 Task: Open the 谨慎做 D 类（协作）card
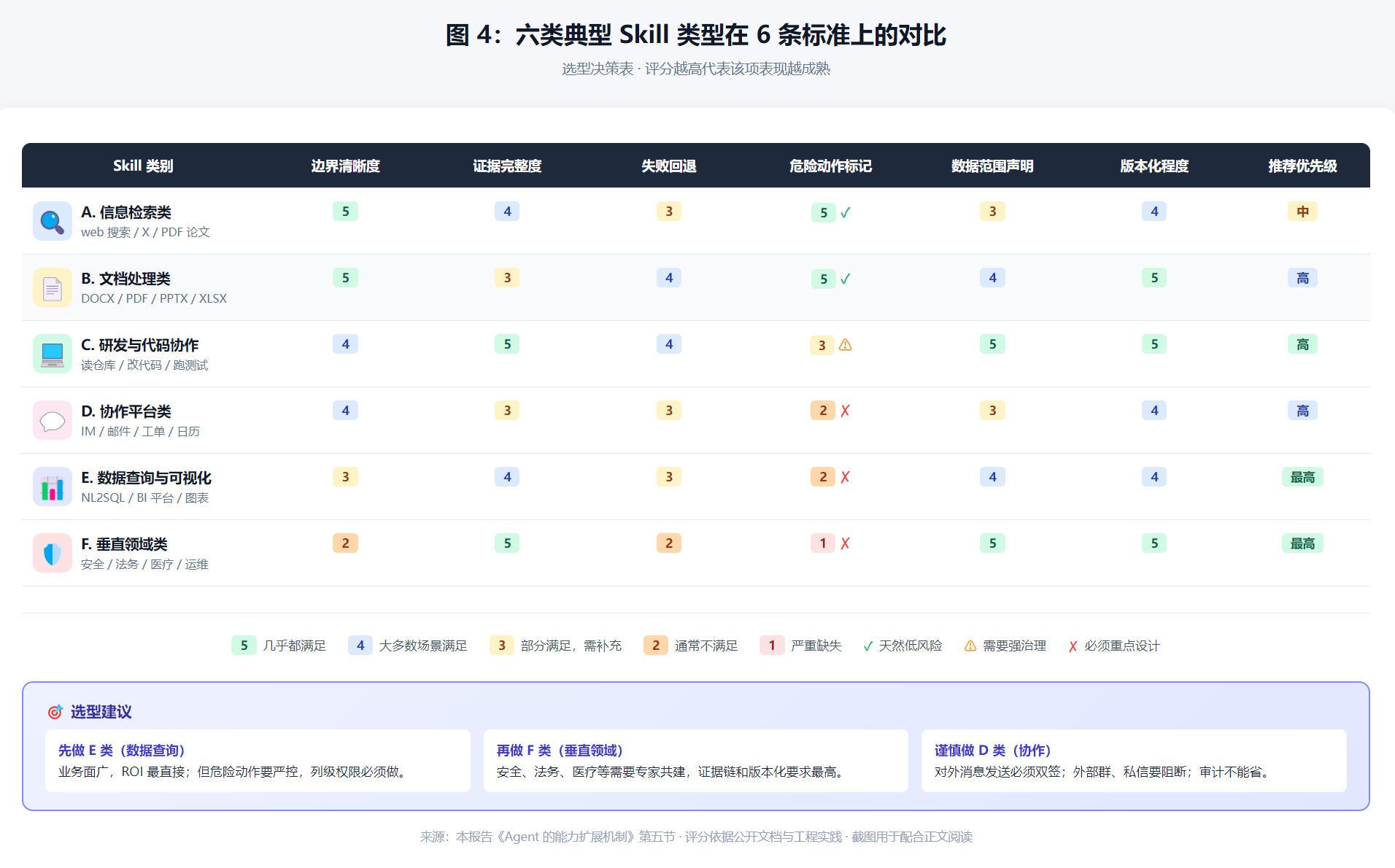click(1134, 761)
